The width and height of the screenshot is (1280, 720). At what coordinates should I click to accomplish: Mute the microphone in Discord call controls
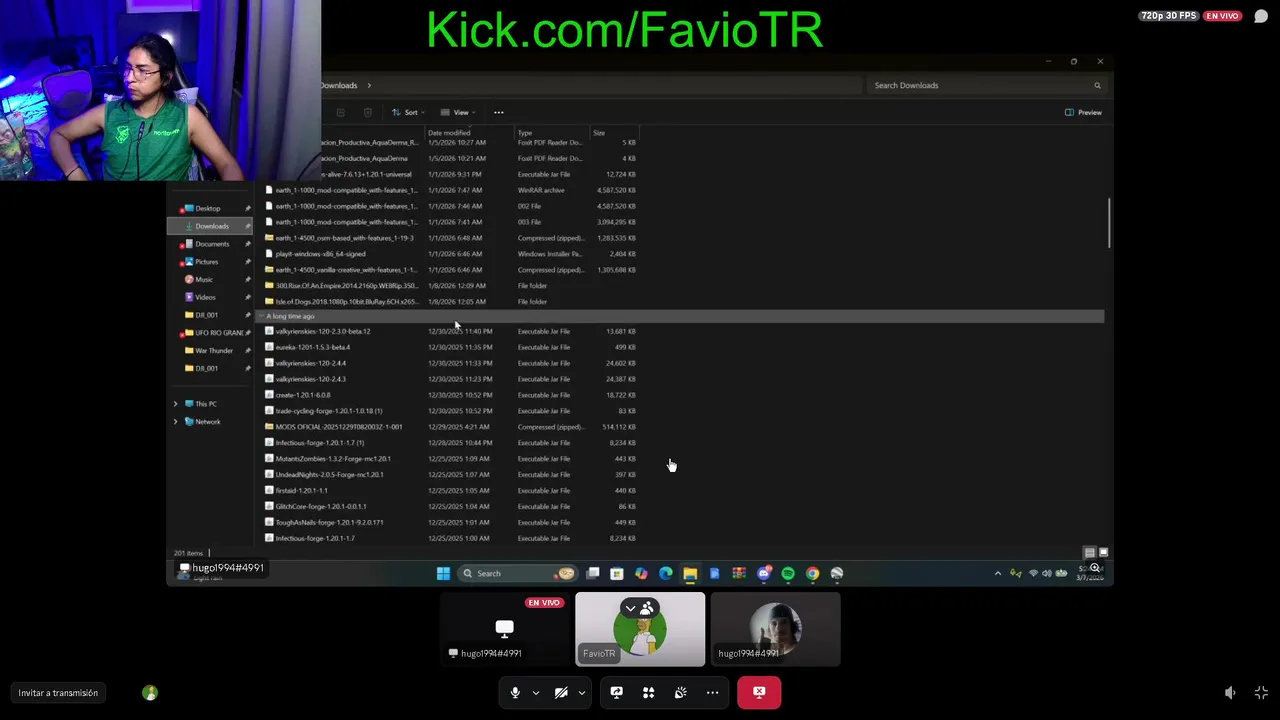(x=515, y=692)
